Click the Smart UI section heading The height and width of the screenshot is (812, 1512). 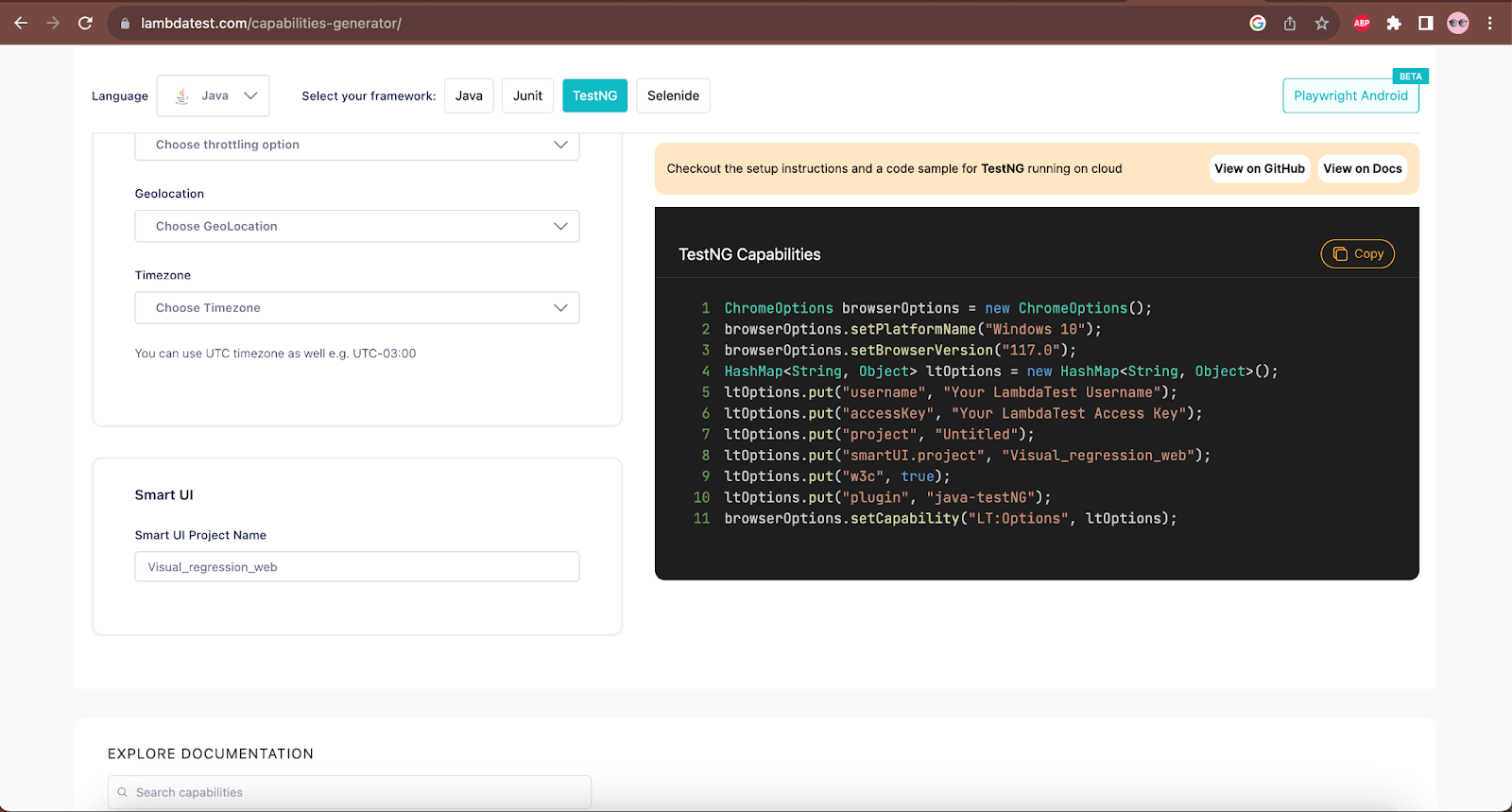click(164, 494)
